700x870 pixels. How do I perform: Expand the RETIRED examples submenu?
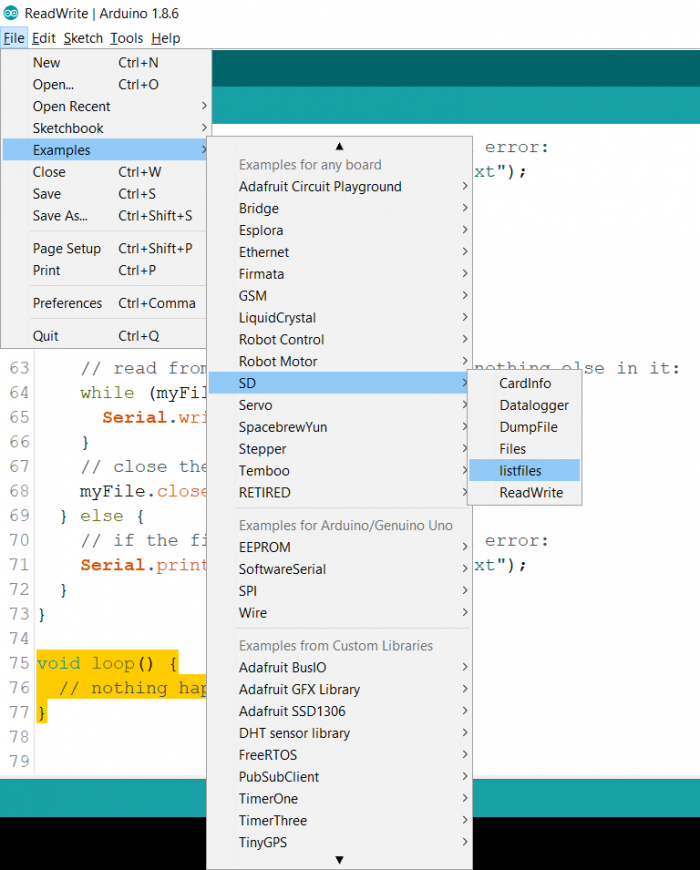pos(339,492)
